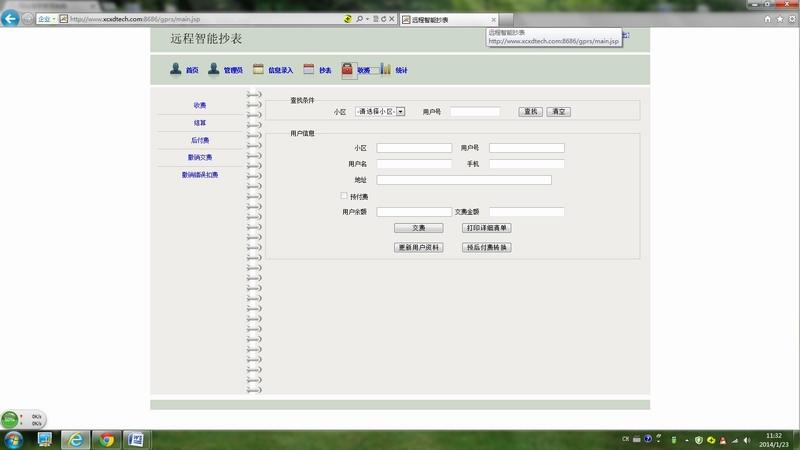Click the 信息录入 calendar icon
The image size is (800, 450).
258,69
